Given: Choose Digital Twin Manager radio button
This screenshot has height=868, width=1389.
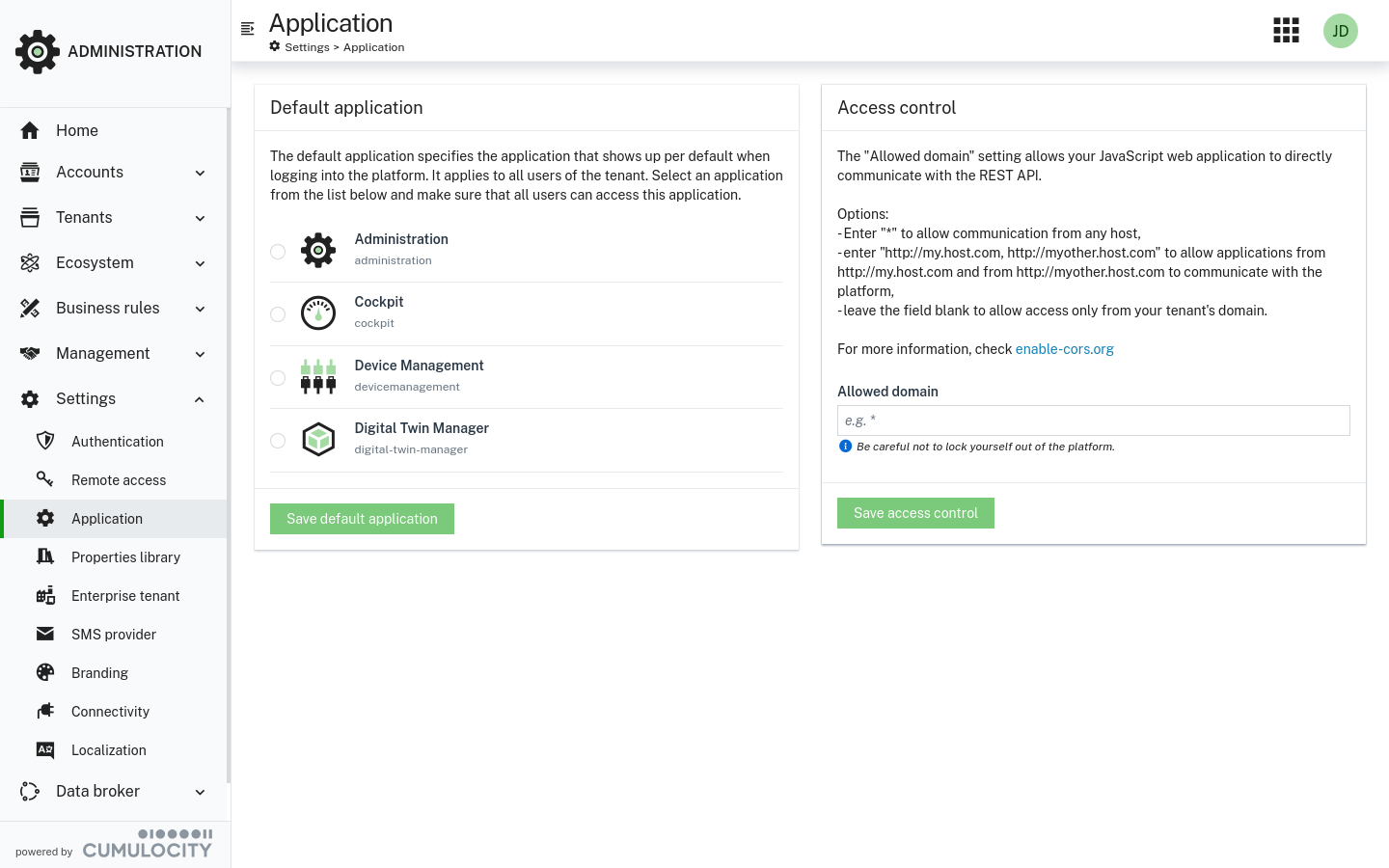Looking at the screenshot, I should (x=278, y=440).
